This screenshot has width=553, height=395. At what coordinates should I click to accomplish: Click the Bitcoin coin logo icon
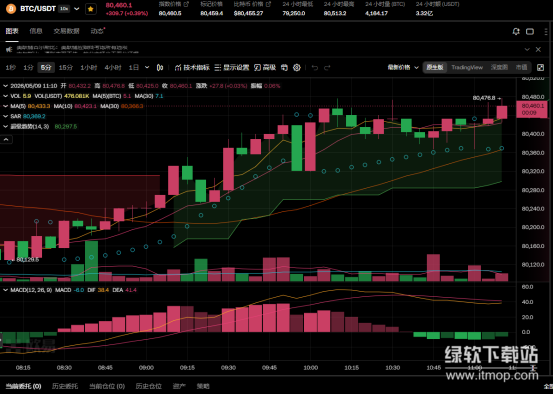tap(11, 8)
